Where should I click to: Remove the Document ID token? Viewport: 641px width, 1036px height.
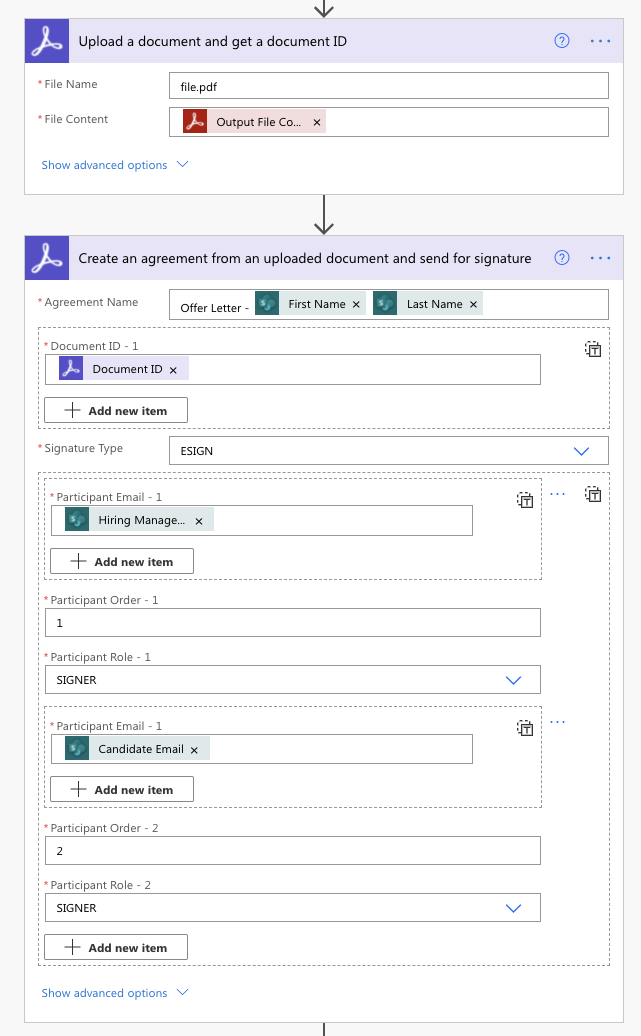coord(173,370)
